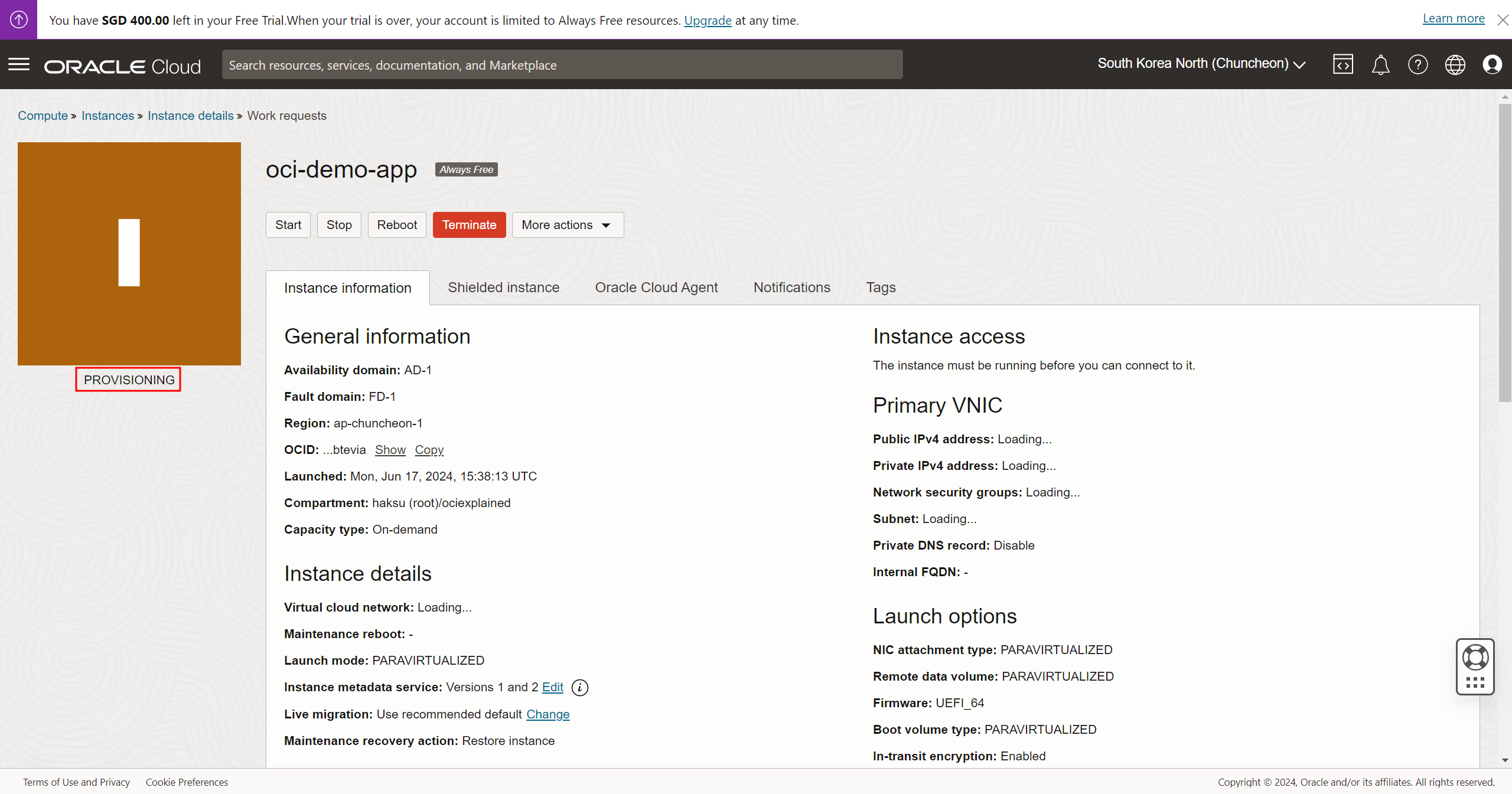This screenshot has width=1512, height=794.
Task: Click the Reboot button
Action: 397,225
